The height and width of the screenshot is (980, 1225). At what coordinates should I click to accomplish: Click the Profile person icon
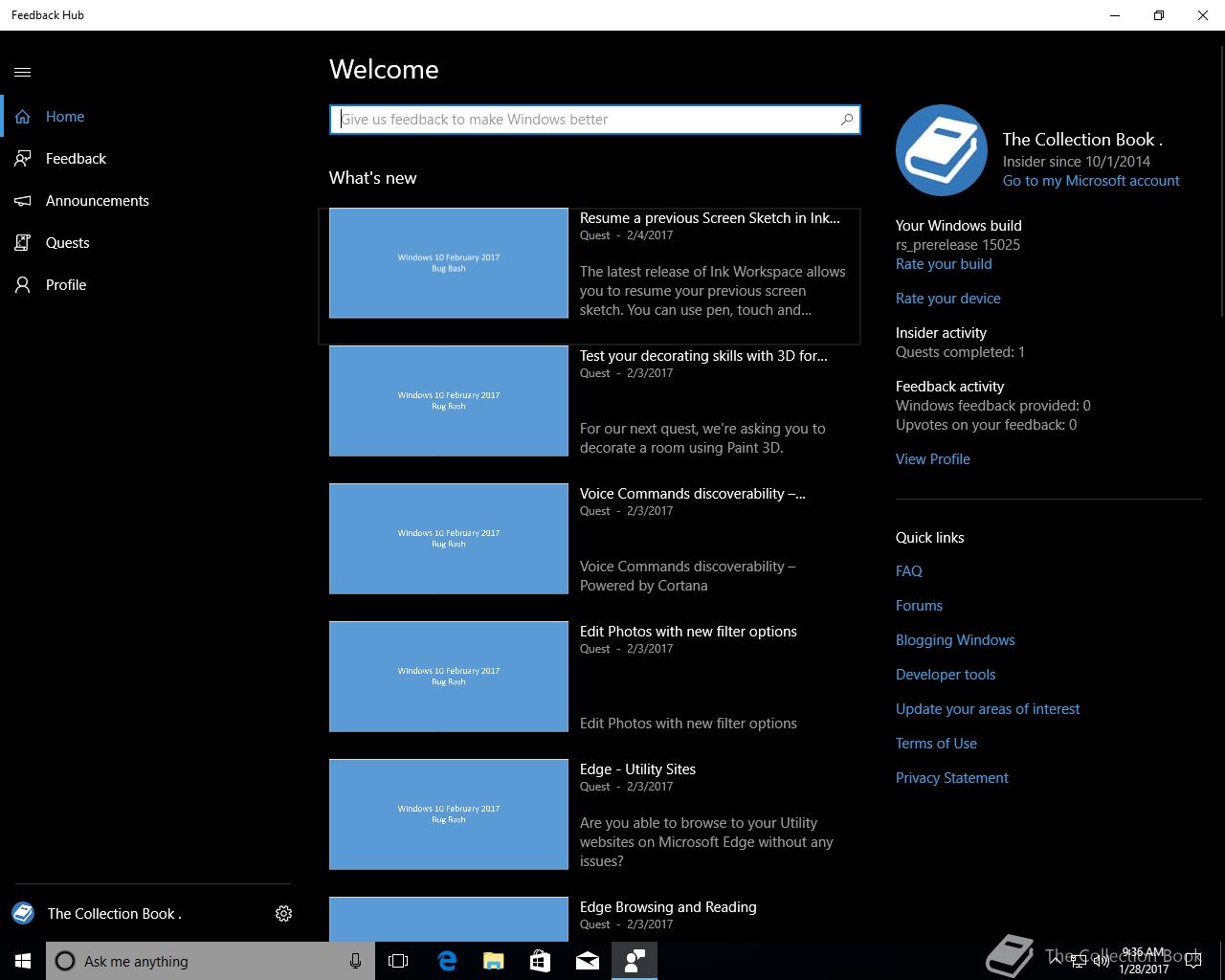pyautogui.click(x=23, y=285)
